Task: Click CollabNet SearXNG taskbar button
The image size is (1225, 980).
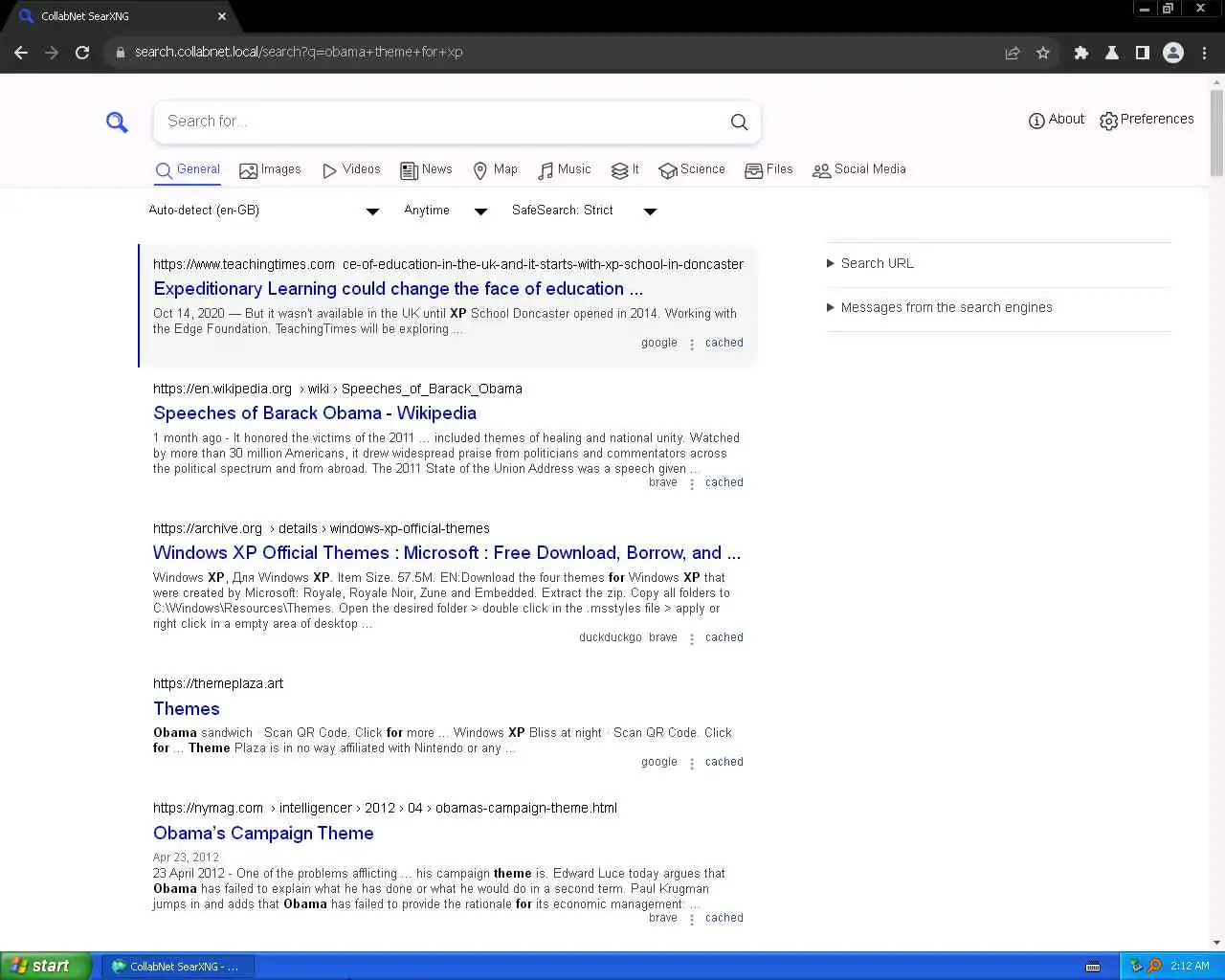Action: [x=178, y=967]
